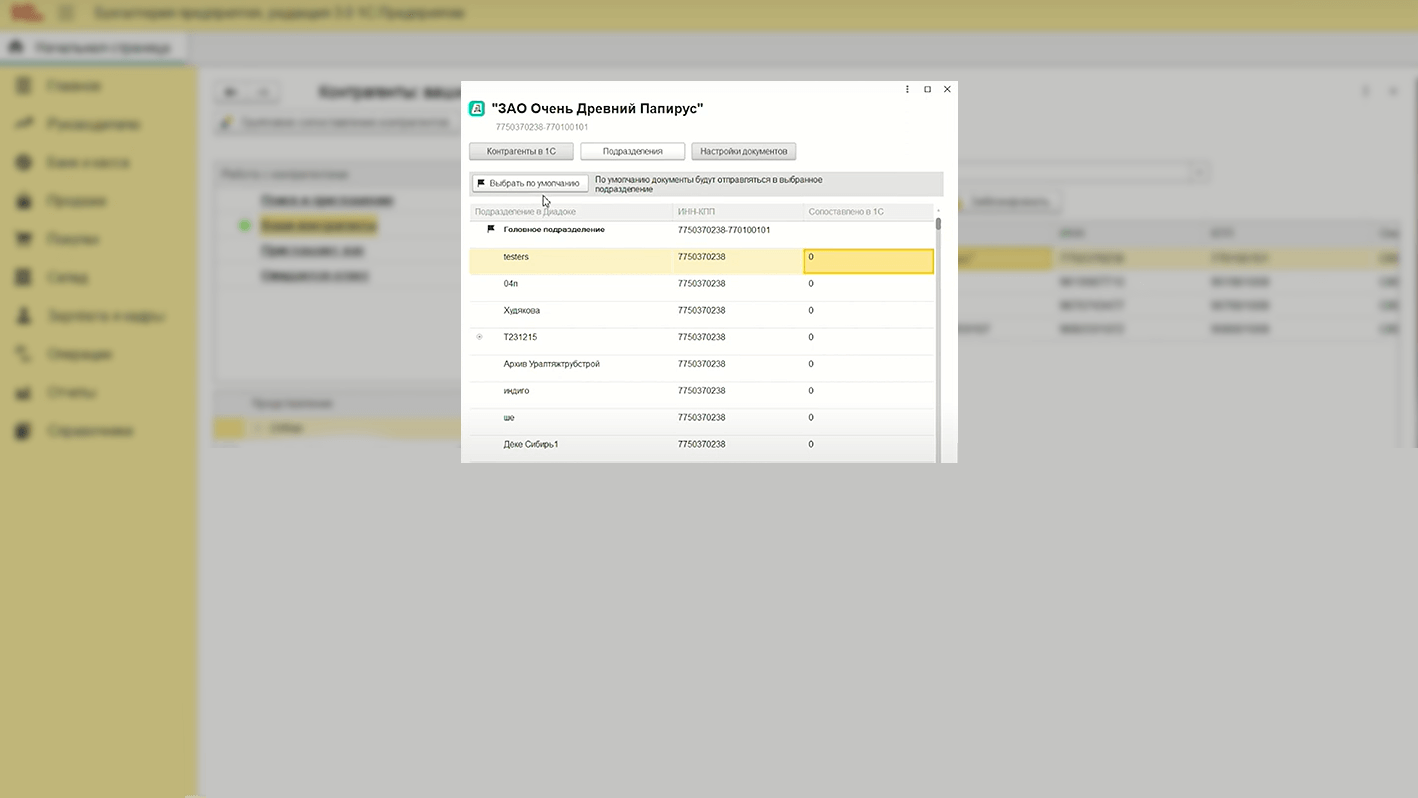The width and height of the screenshot is (1418, 798).
Task: Maximize the ЗАО Очень Древний Папирус dialog
Action: pos(927,89)
